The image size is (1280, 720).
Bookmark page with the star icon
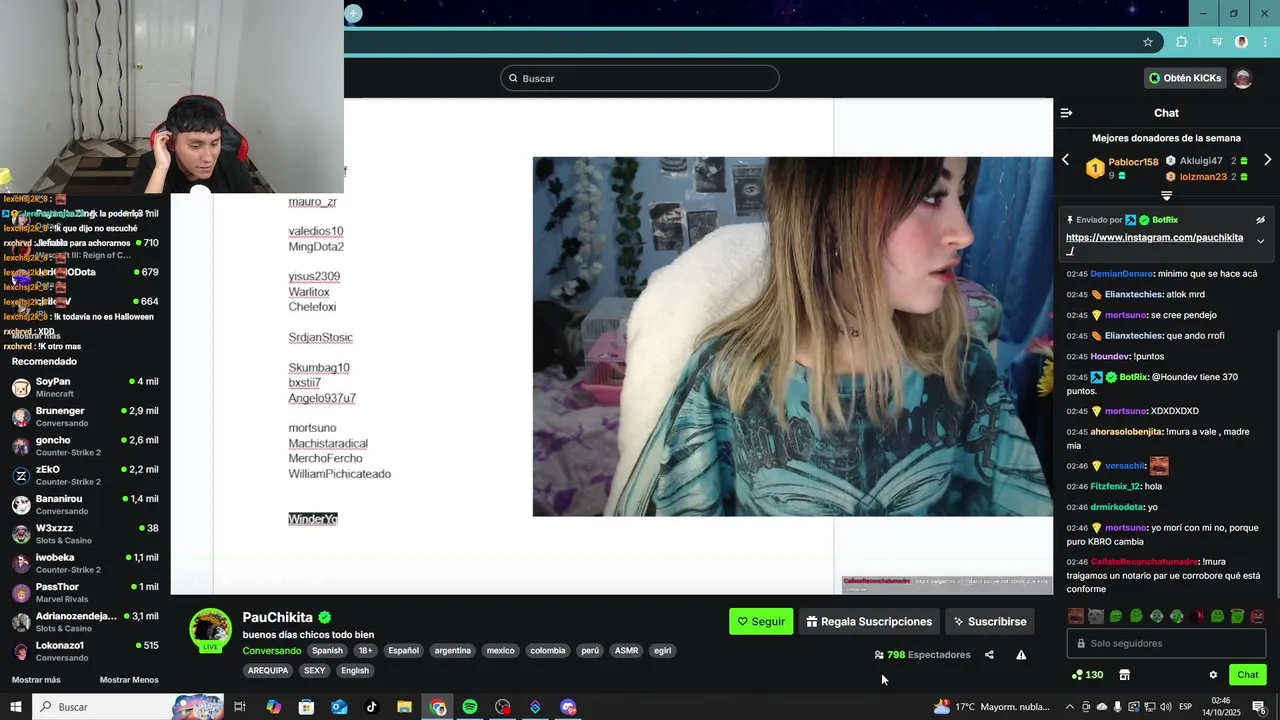point(1148,42)
